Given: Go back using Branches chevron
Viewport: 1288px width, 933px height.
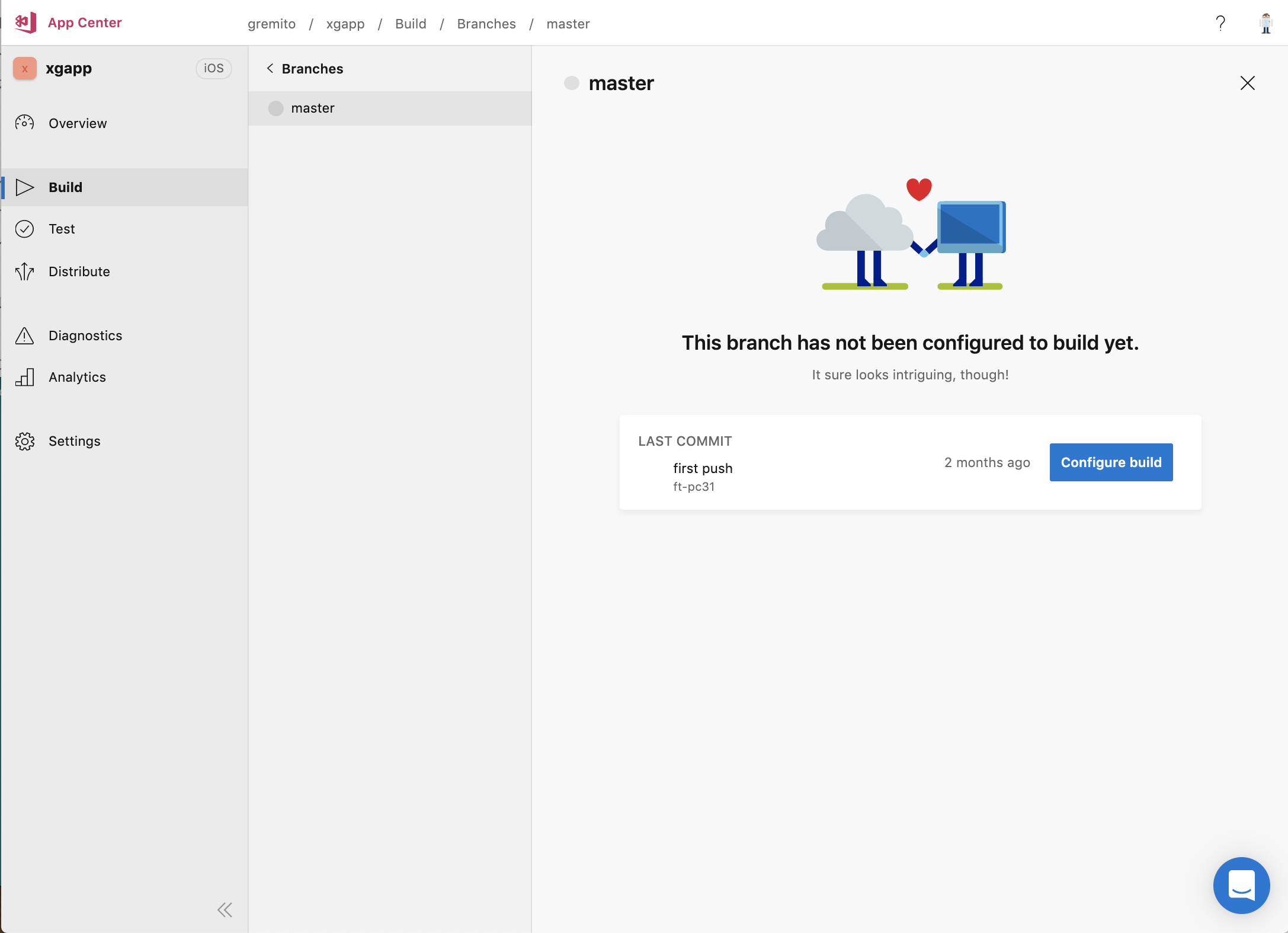Looking at the screenshot, I should 270,69.
